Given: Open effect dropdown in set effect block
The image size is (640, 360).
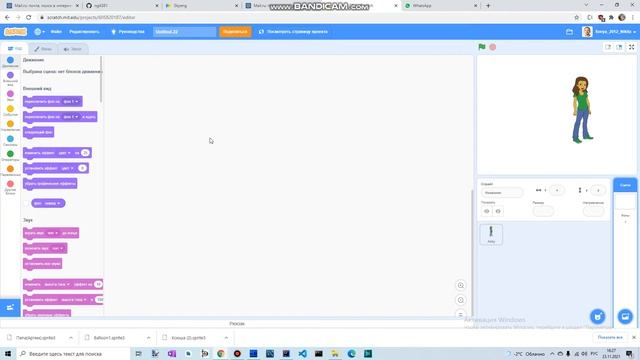Looking at the screenshot, I should click(67, 168).
